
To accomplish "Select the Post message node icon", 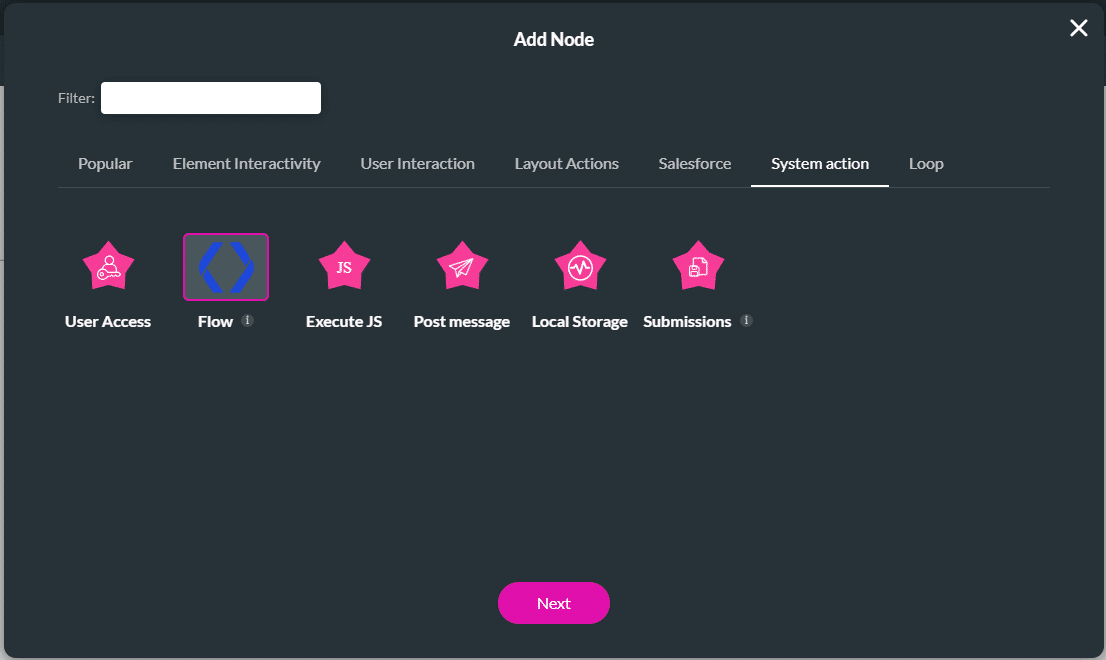I will pos(461,266).
